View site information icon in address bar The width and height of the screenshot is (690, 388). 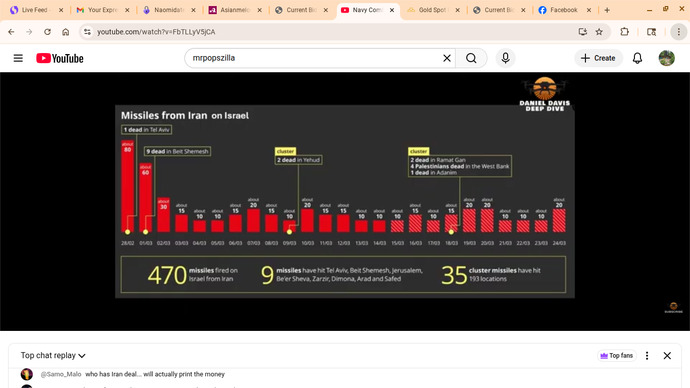pyautogui.click(x=88, y=32)
